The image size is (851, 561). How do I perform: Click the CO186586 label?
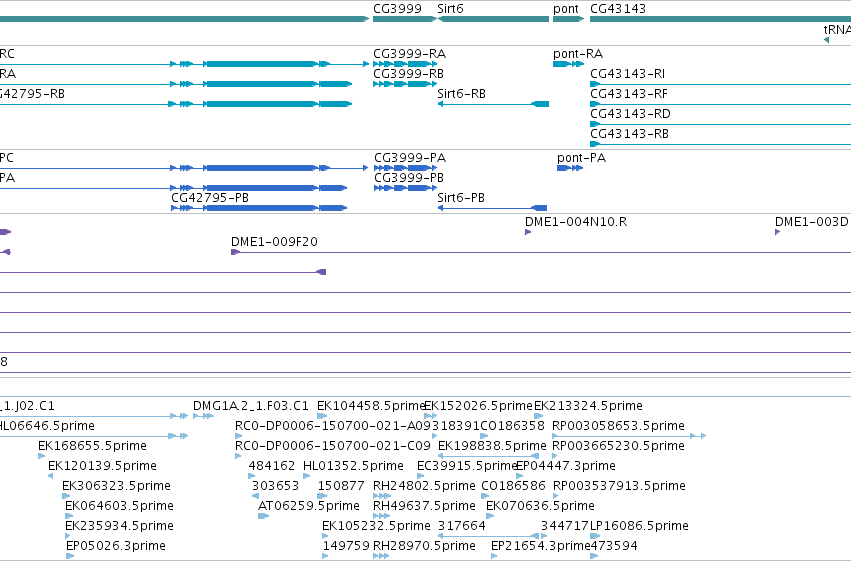click(513, 486)
